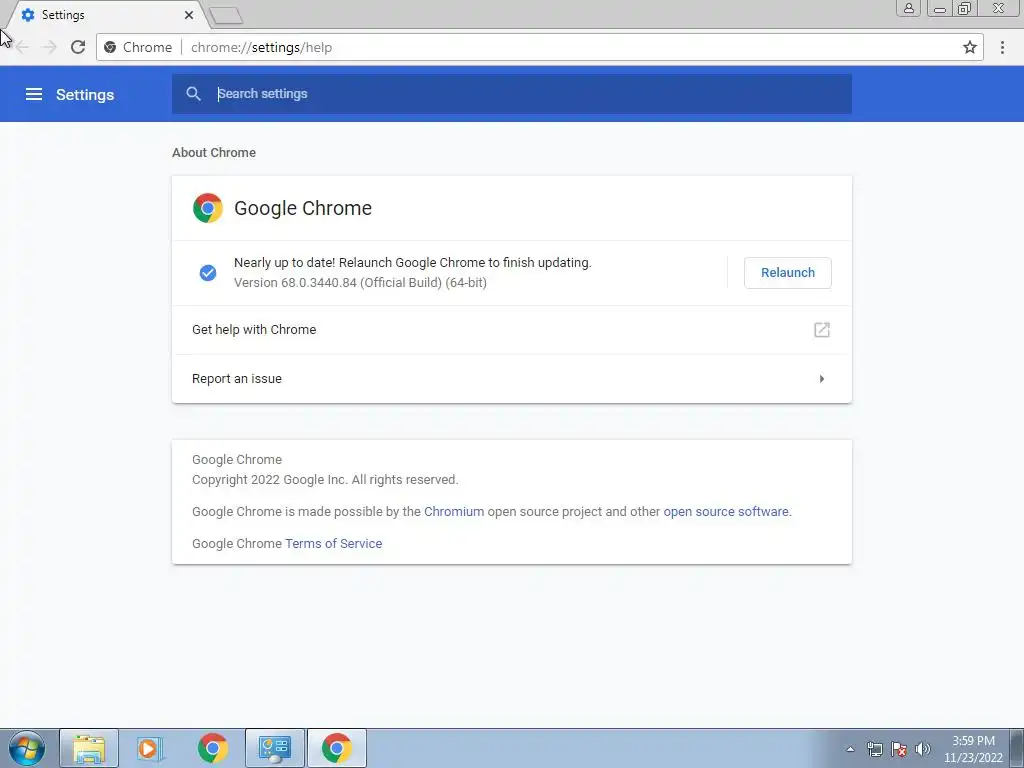Click the address bar URL chrome://settings/help
Image resolution: width=1024 pixels, height=768 pixels.
click(x=261, y=48)
